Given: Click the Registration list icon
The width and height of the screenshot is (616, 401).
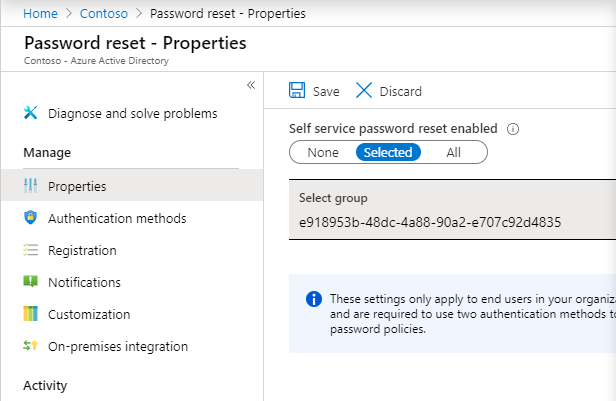Looking at the screenshot, I should point(30,250).
